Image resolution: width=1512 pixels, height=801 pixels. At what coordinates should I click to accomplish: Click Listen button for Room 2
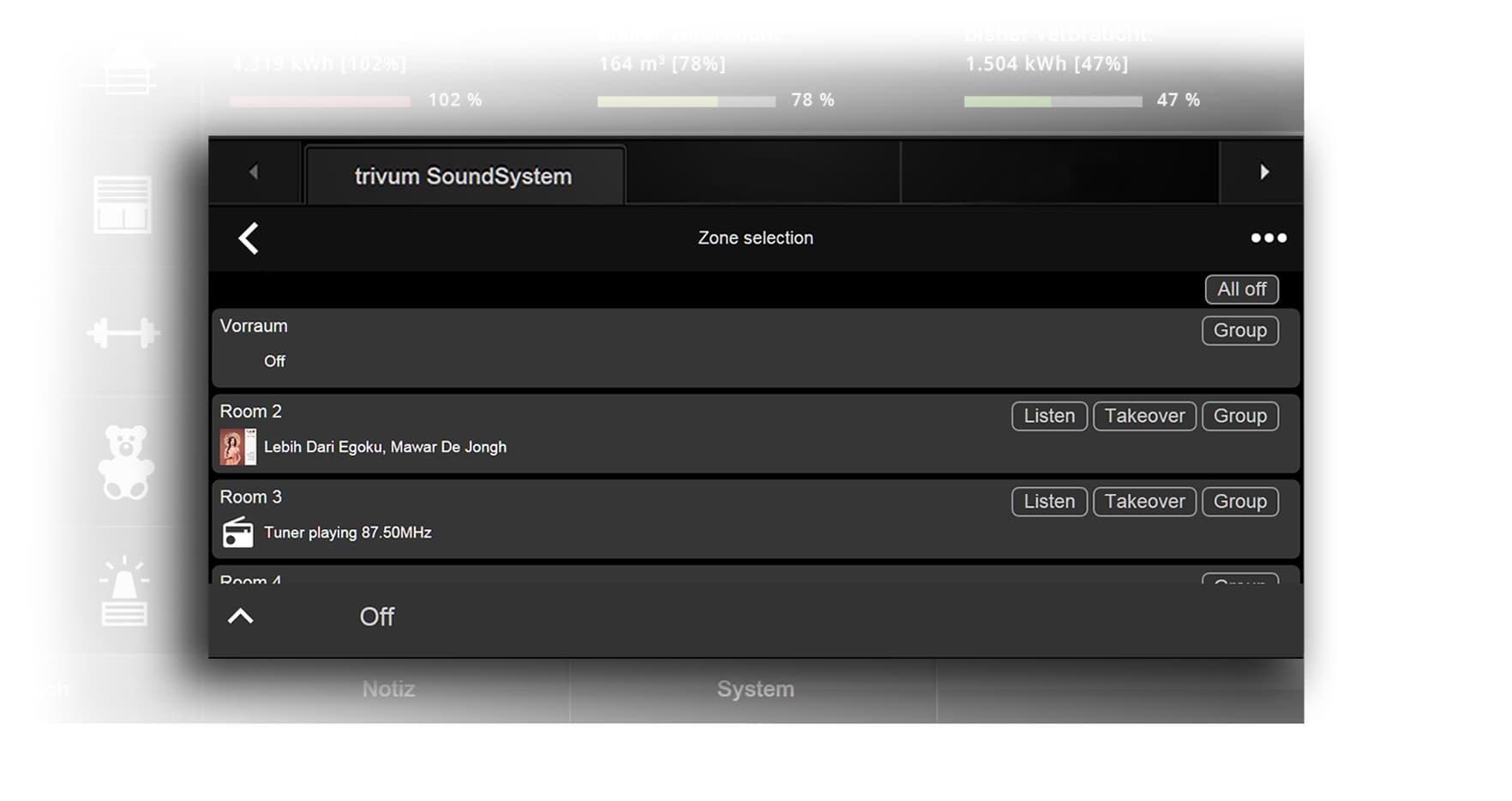pyautogui.click(x=1049, y=416)
